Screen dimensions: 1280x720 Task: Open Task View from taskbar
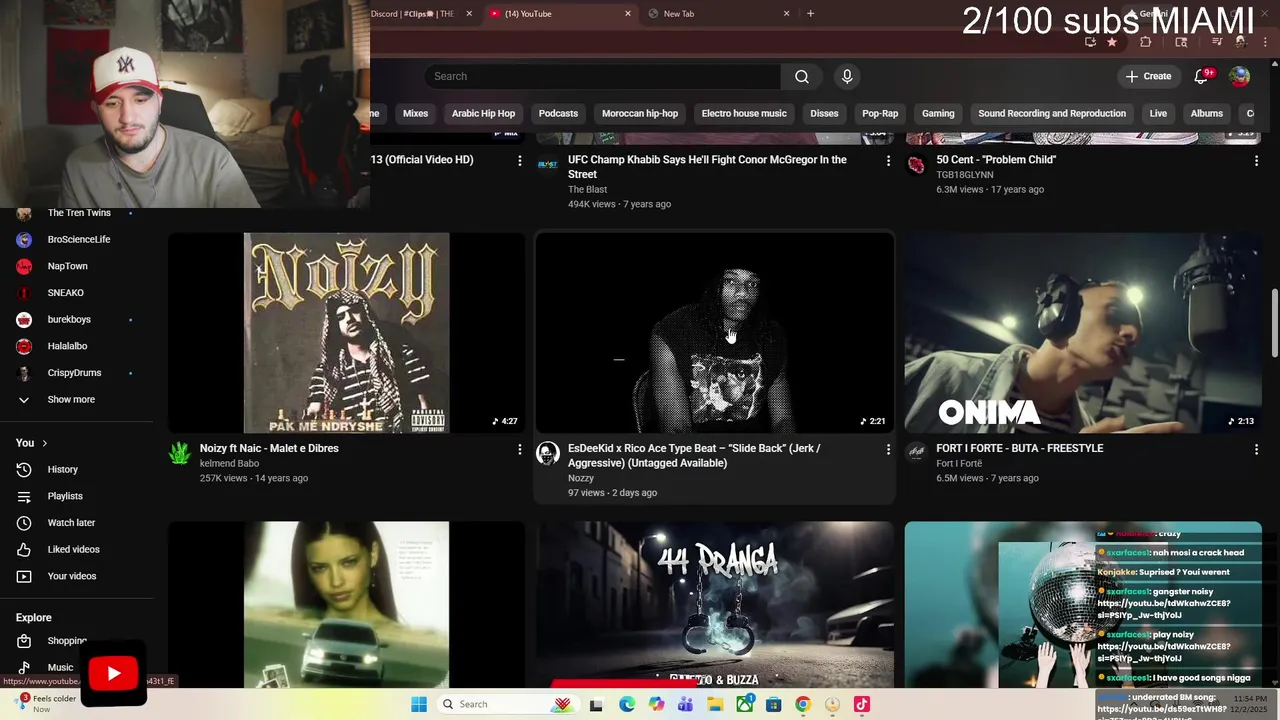coord(596,704)
